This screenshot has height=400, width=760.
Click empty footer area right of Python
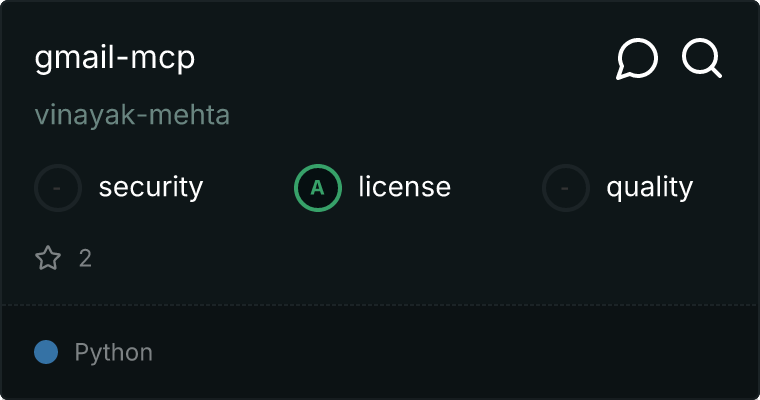coord(450,352)
